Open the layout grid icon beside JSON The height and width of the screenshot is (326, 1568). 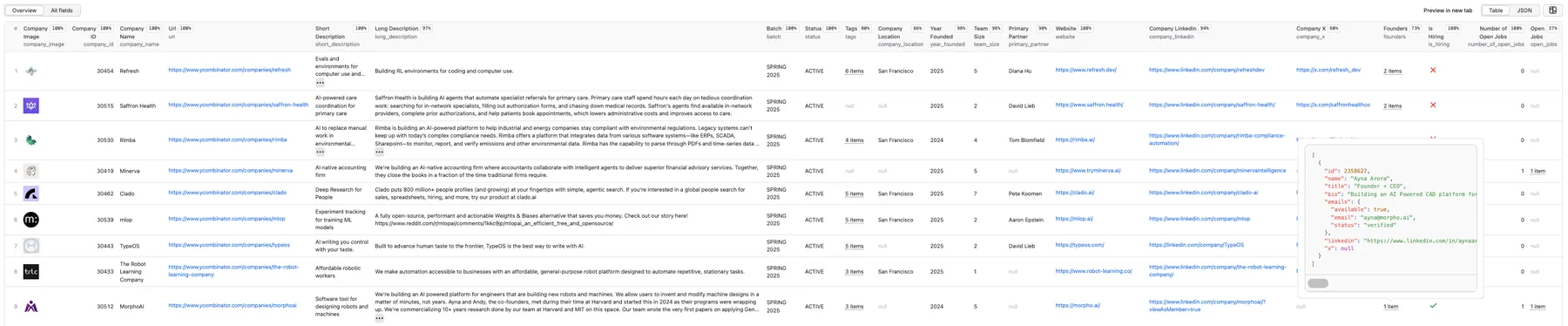pos(1552,10)
